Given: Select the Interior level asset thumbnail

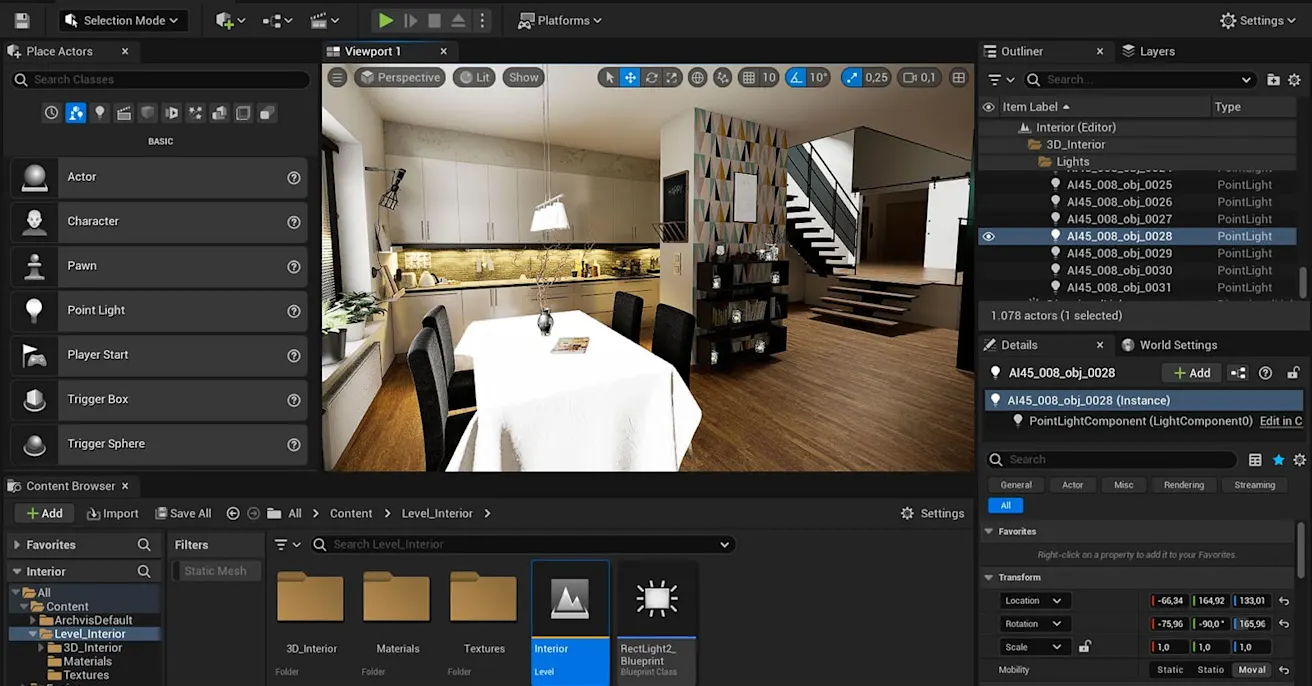Looking at the screenshot, I should pyautogui.click(x=570, y=600).
